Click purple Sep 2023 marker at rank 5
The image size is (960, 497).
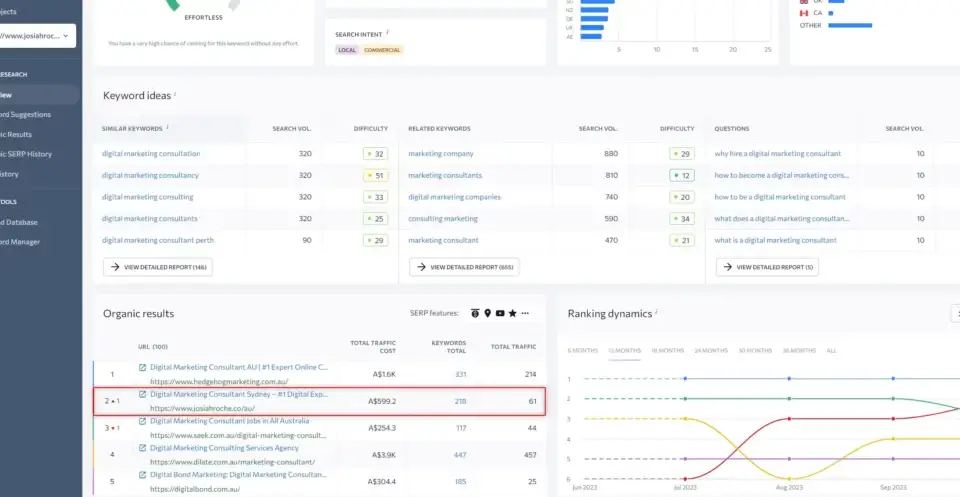click(893, 458)
